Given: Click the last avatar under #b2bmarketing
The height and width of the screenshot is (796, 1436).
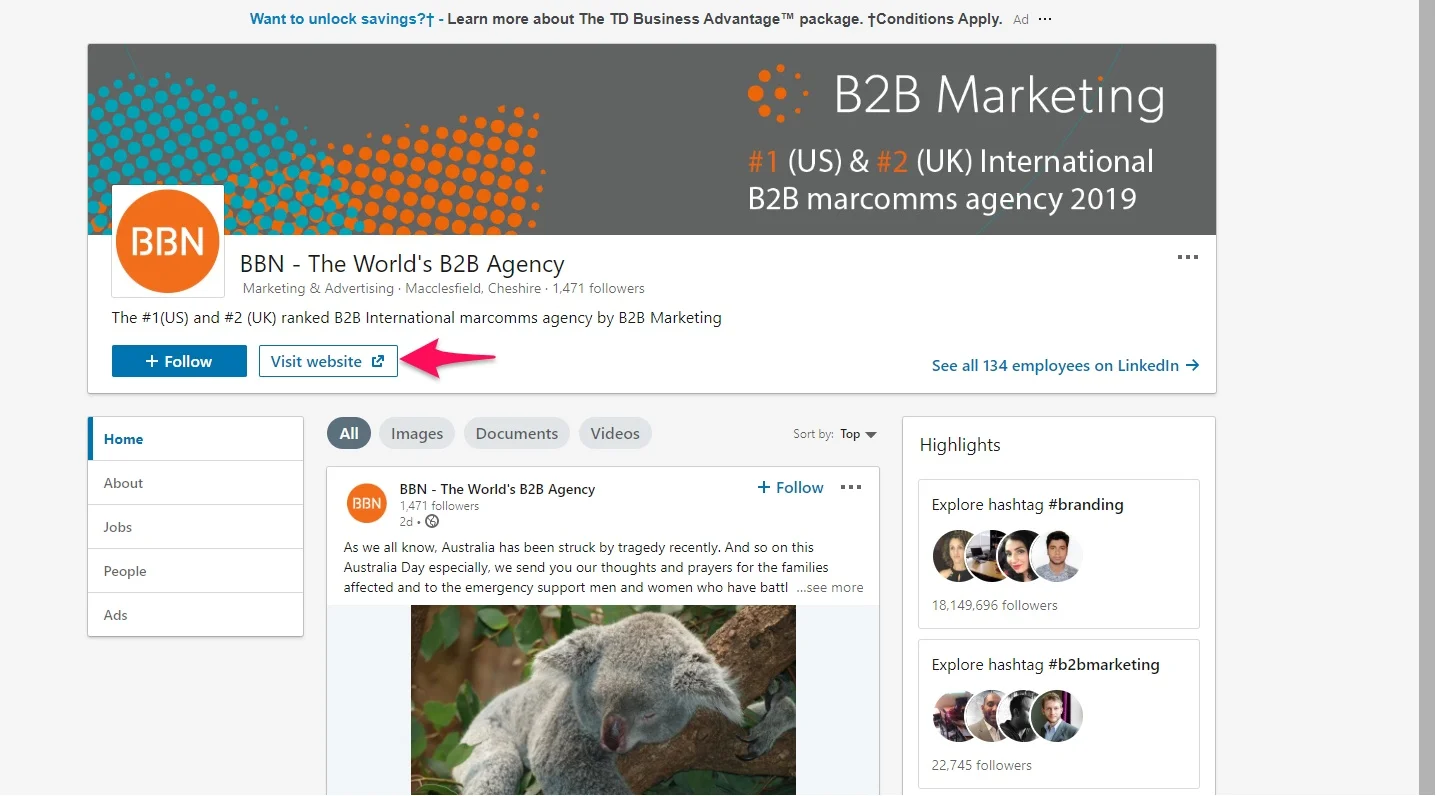Looking at the screenshot, I should pyautogui.click(x=1057, y=716).
